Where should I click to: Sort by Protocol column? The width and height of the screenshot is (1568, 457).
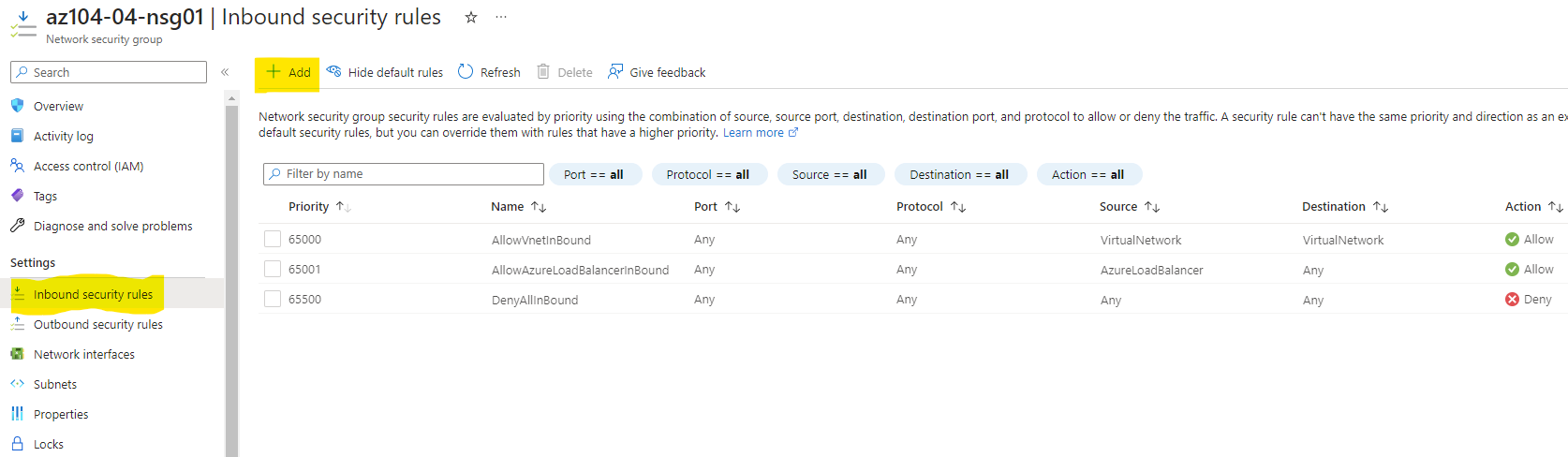pyautogui.click(x=931, y=207)
